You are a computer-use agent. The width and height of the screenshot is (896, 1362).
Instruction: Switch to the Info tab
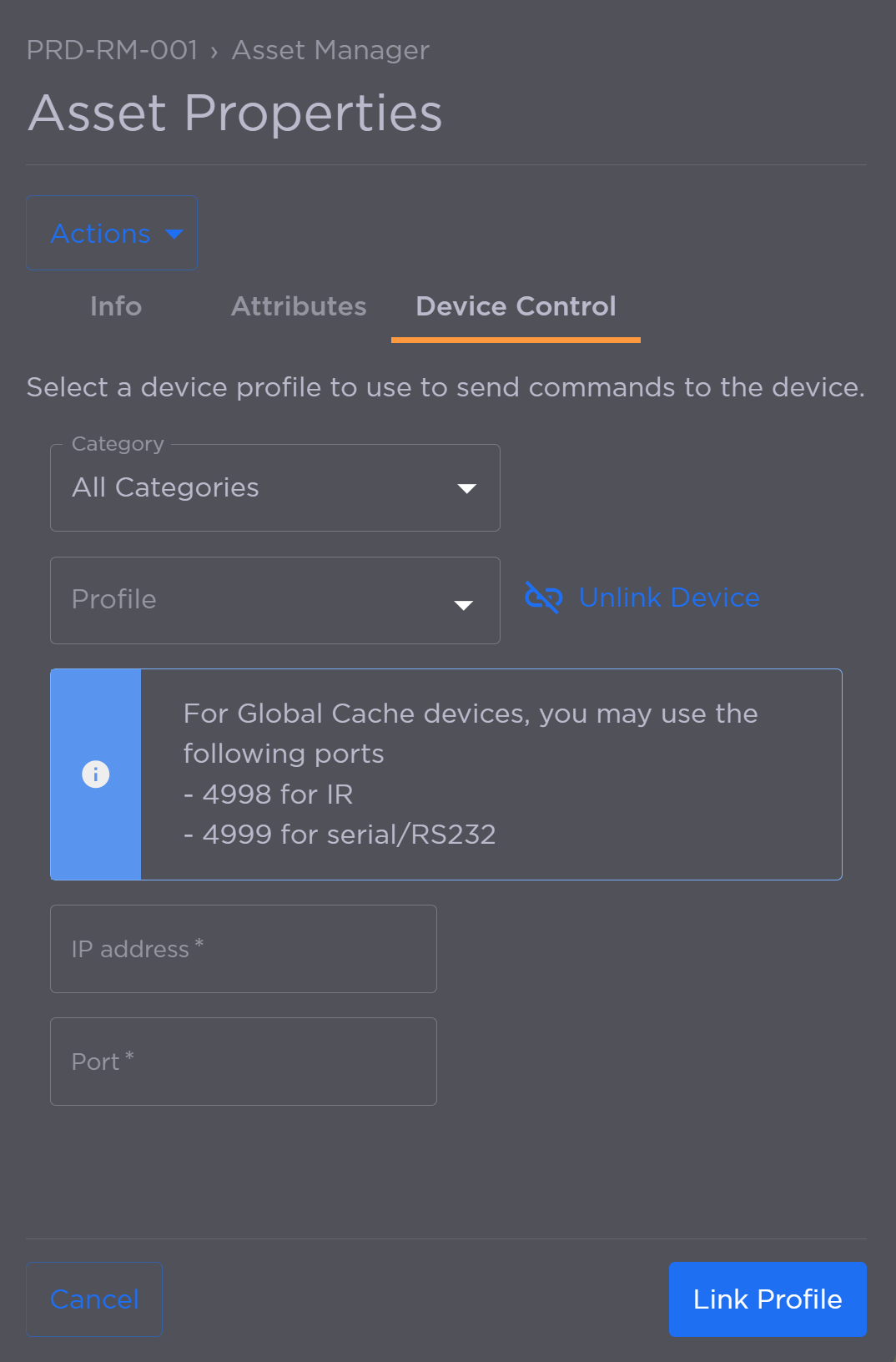coord(115,306)
